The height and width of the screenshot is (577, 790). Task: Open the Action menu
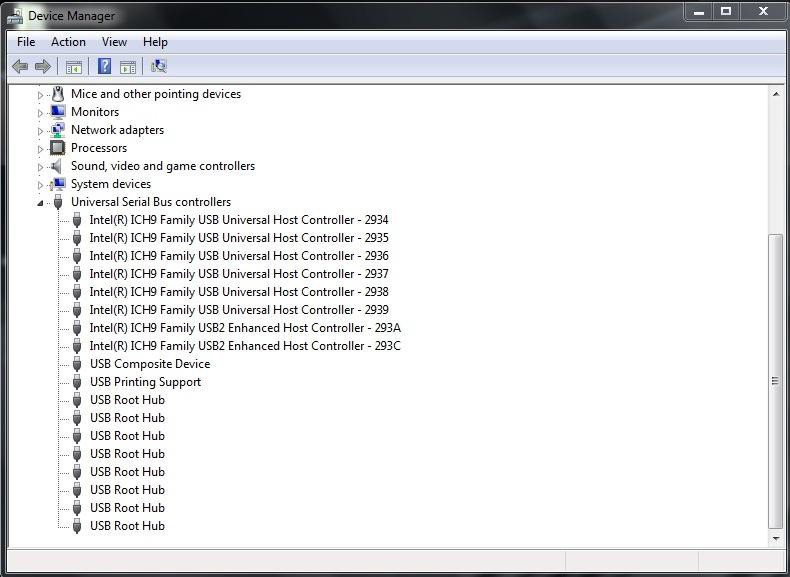tap(68, 42)
